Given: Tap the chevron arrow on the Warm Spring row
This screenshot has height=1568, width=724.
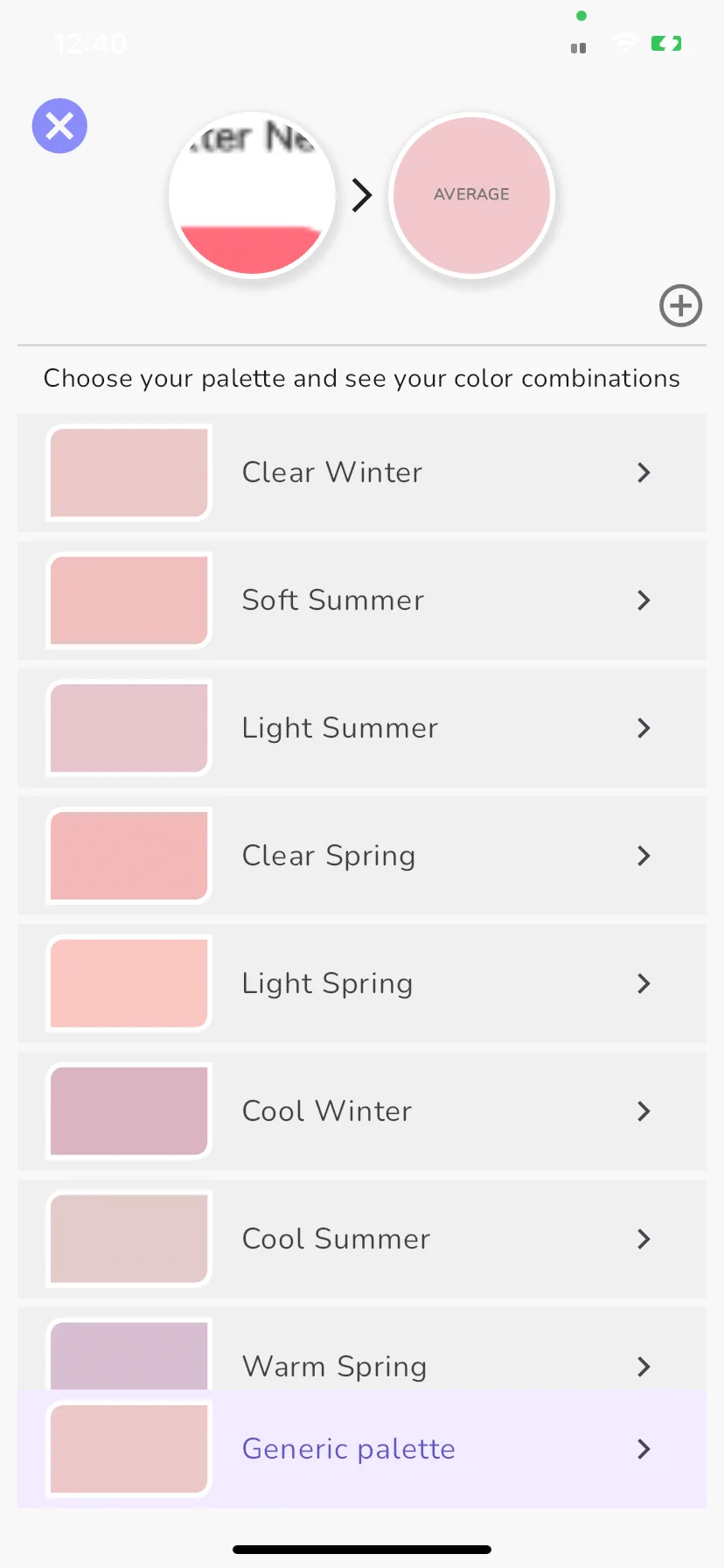Looking at the screenshot, I should click(644, 1367).
